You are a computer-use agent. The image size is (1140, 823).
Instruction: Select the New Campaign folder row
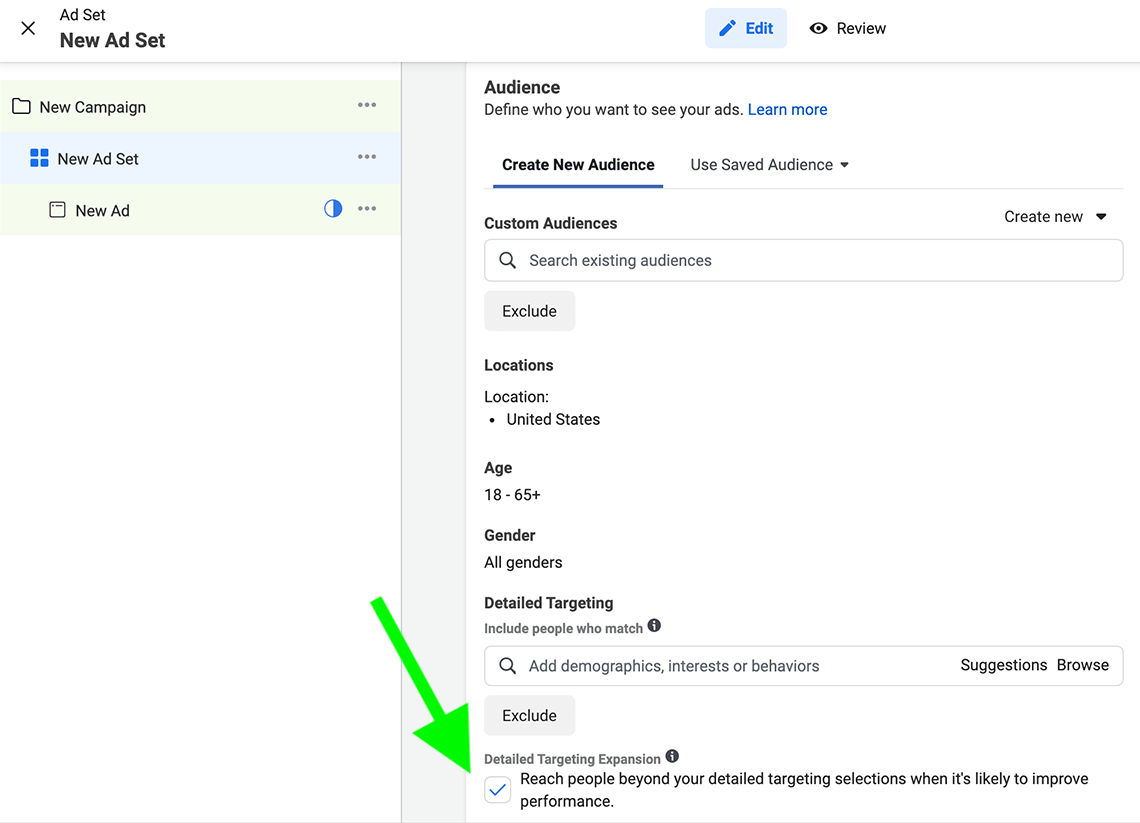(x=200, y=107)
